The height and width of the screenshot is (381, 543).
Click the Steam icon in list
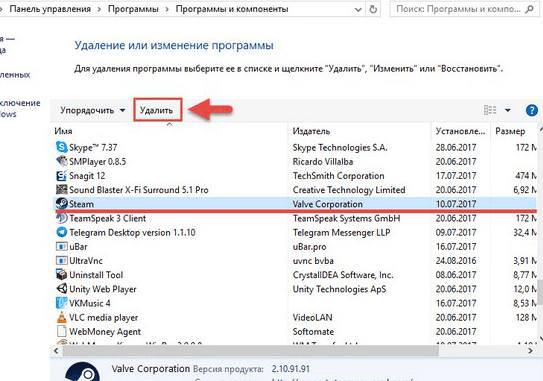[62, 204]
